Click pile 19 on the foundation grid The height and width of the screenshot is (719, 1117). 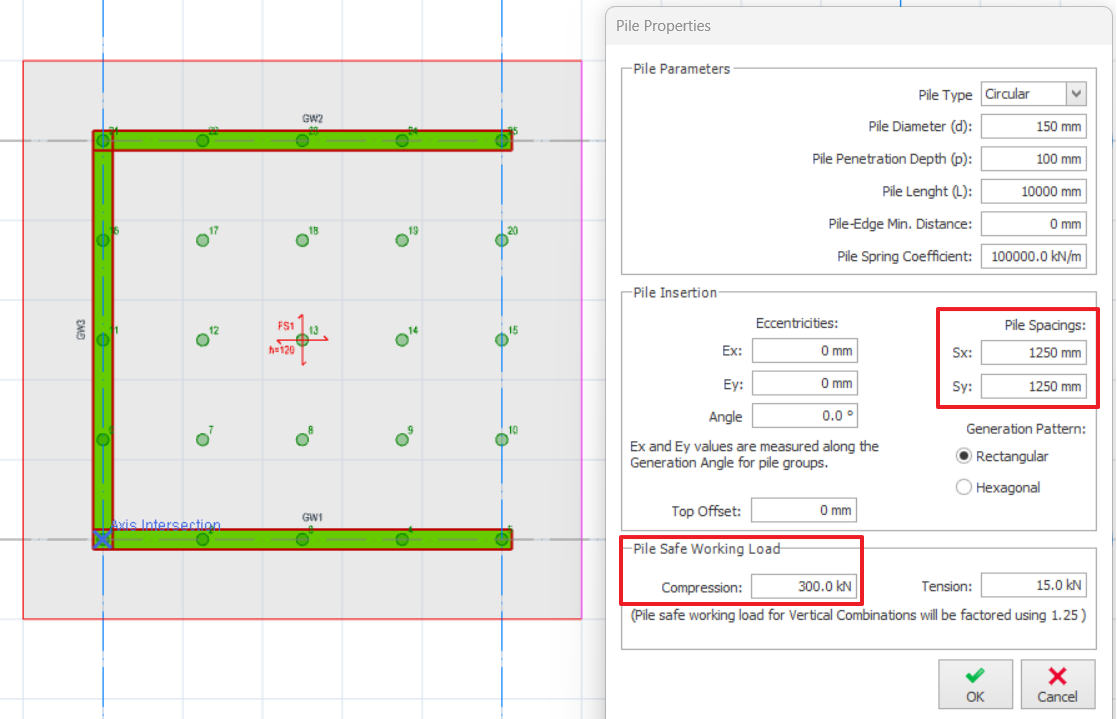pyautogui.click(x=402, y=240)
